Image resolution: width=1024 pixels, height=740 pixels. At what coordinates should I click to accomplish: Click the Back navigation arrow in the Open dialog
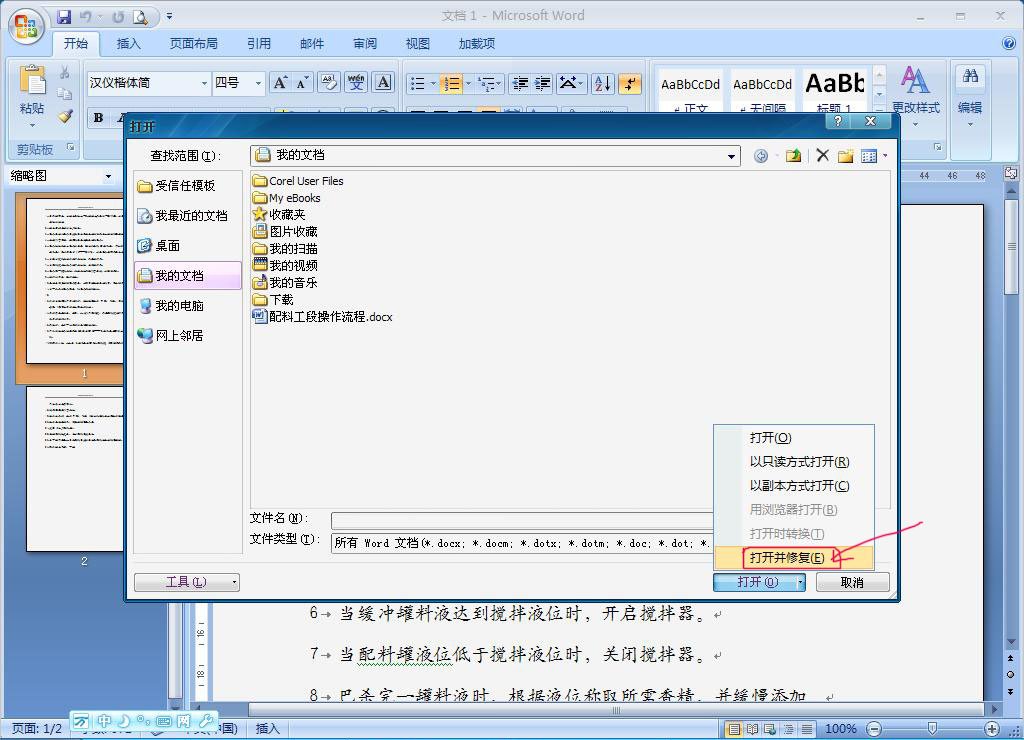click(760, 156)
